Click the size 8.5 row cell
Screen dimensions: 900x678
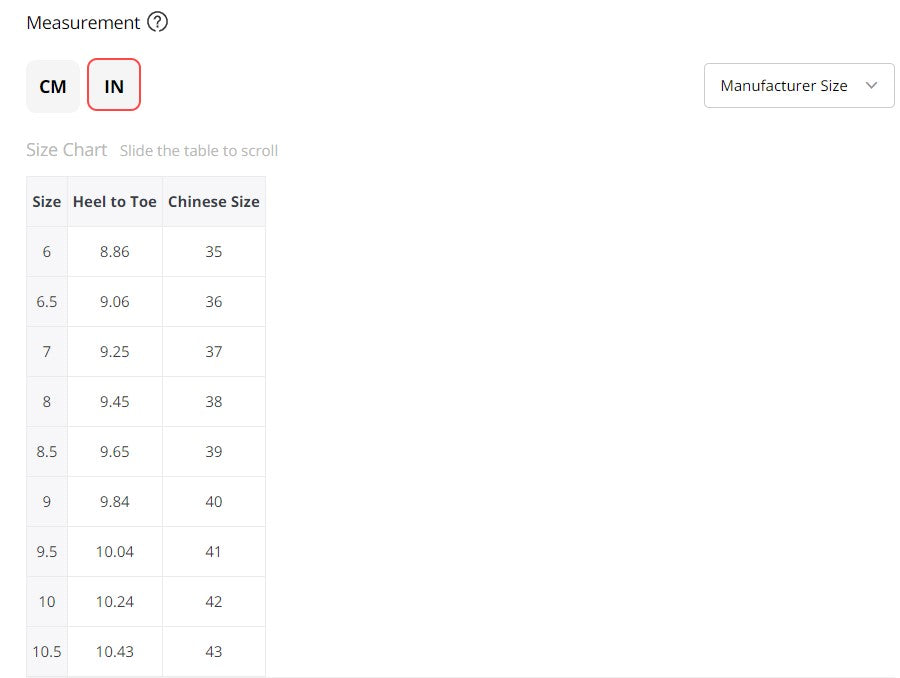[47, 452]
